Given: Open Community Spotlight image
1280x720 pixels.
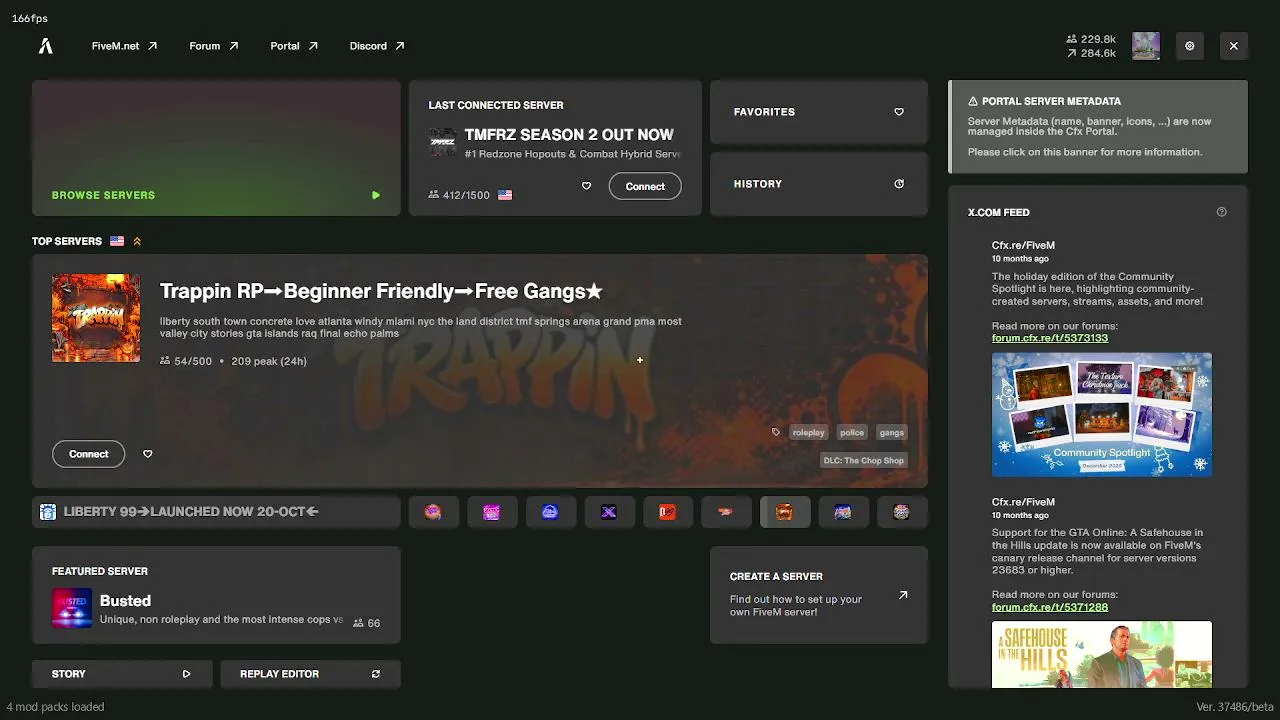Looking at the screenshot, I should pyautogui.click(x=1102, y=414).
